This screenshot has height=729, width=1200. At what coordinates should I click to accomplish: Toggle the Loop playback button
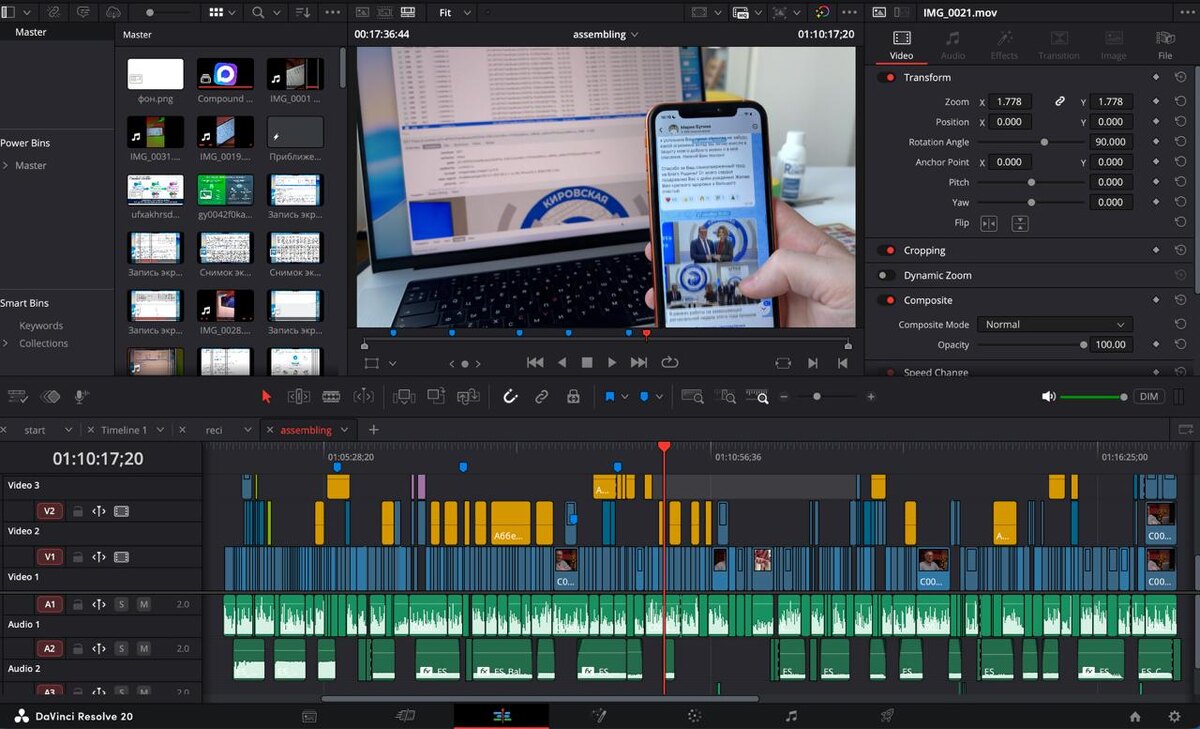point(669,363)
